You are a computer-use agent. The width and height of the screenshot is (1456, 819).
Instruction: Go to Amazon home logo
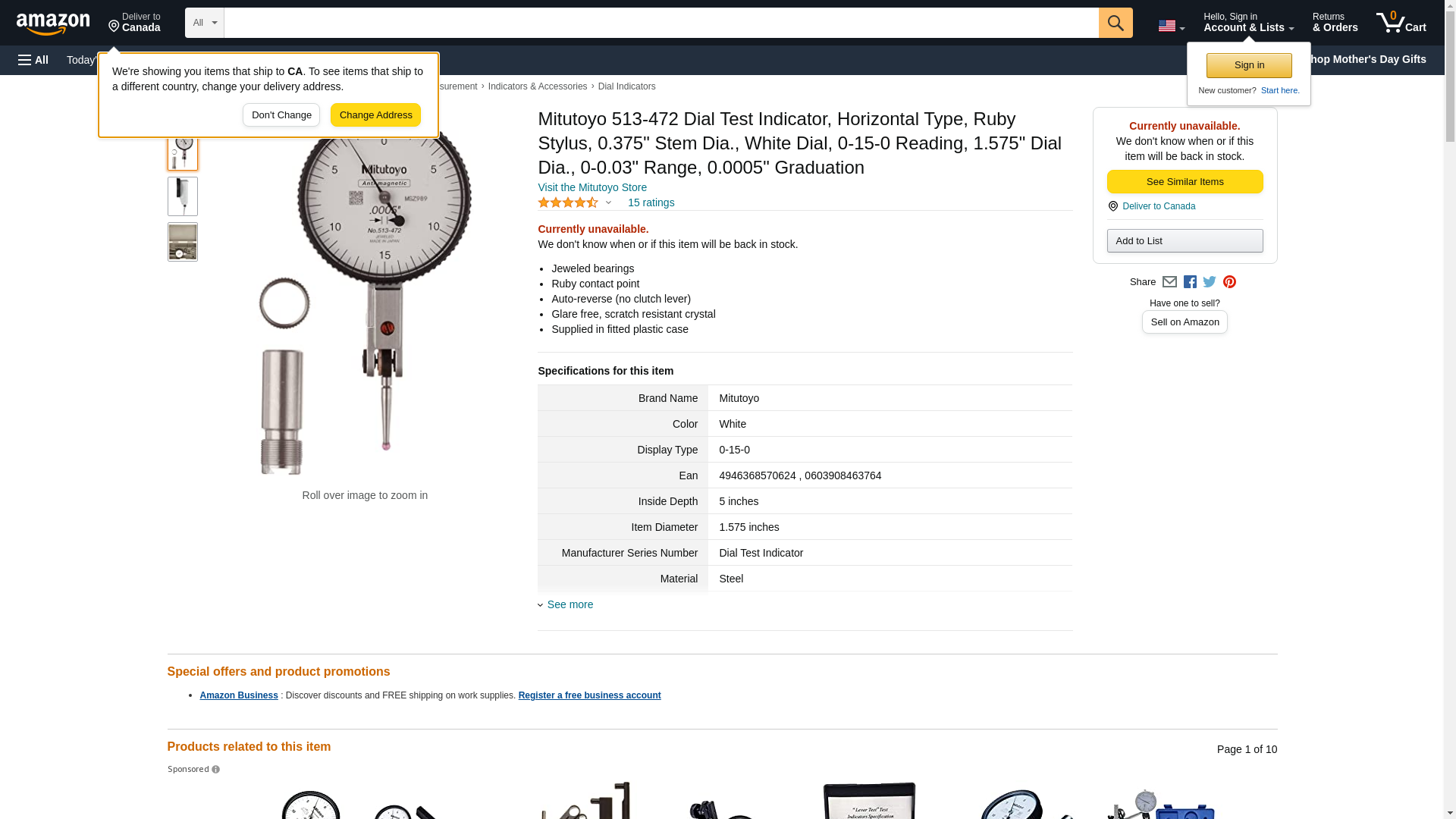pos(53,24)
